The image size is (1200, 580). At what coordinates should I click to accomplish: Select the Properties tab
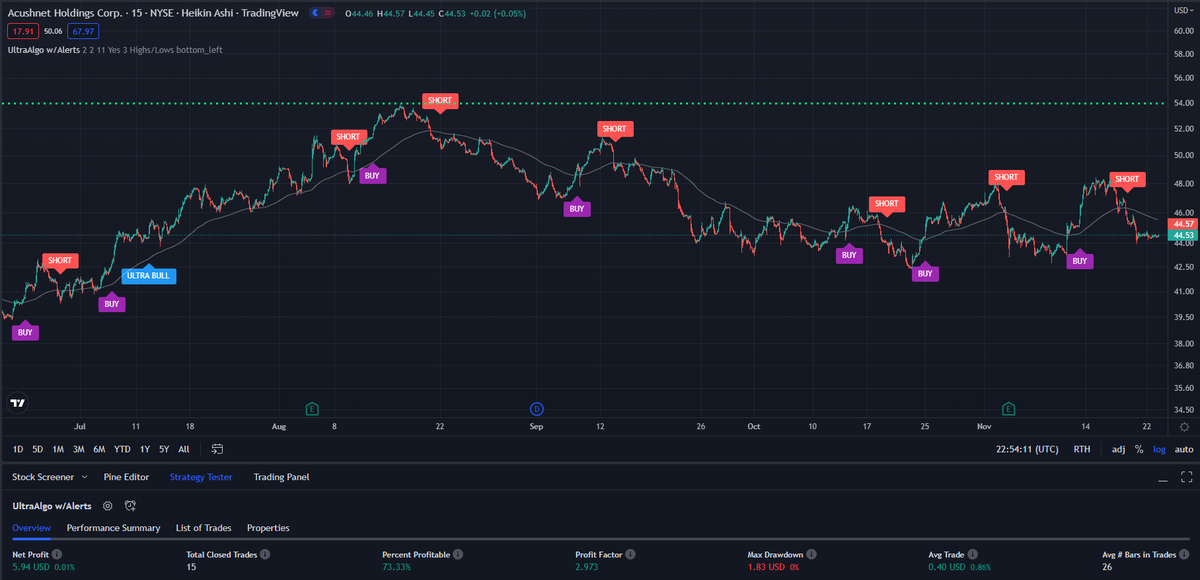(x=268, y=527)
